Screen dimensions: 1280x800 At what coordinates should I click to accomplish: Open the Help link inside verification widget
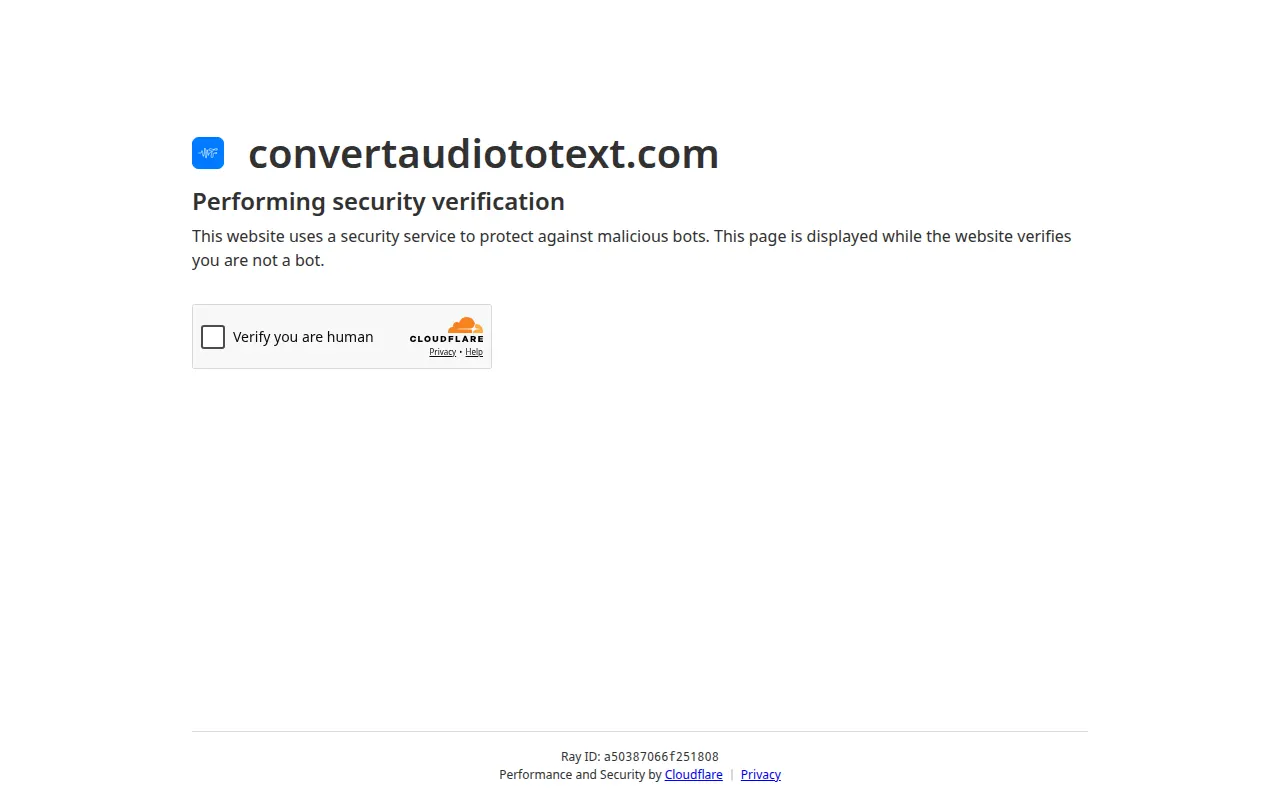tap(474, 352)
